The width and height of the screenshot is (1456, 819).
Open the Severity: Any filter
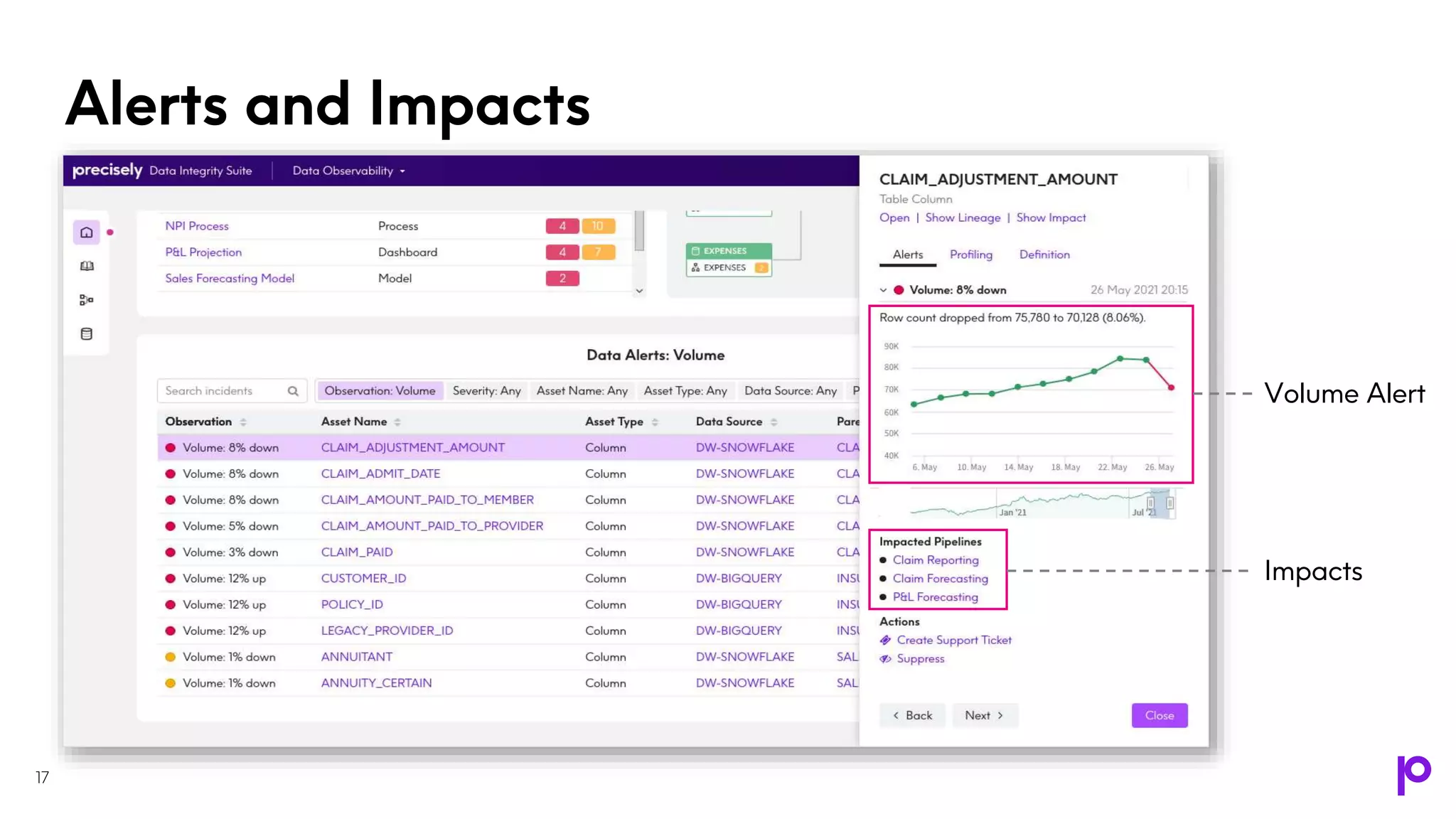tap(486, 391)
